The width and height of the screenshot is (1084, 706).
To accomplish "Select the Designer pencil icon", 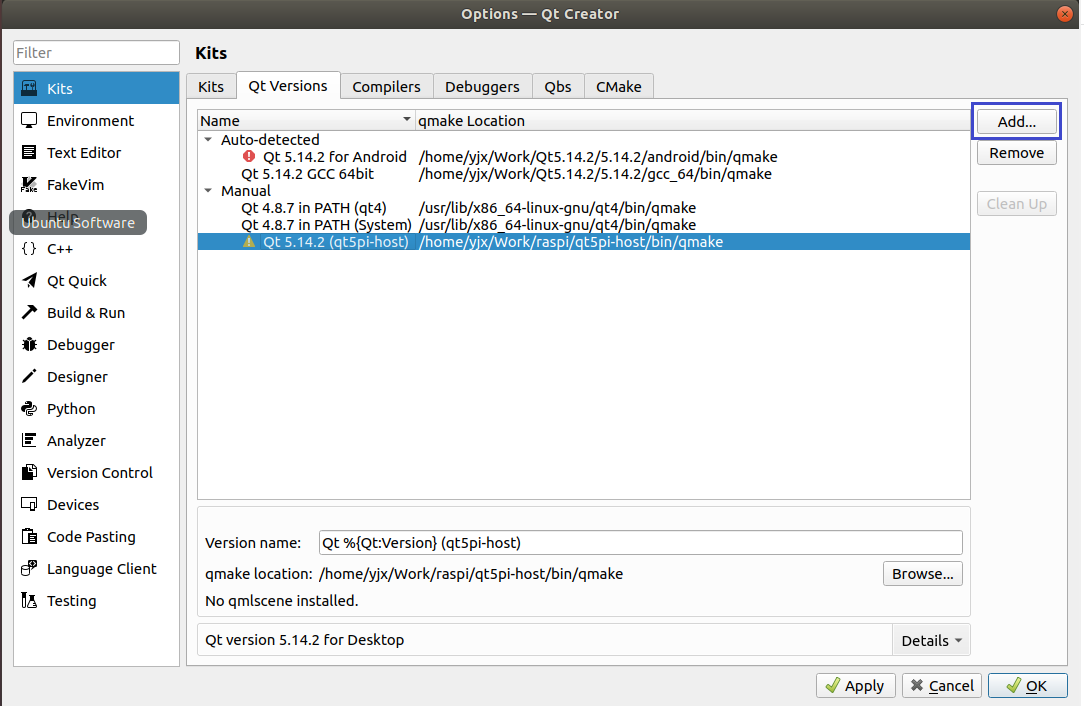I will point(29,376).
